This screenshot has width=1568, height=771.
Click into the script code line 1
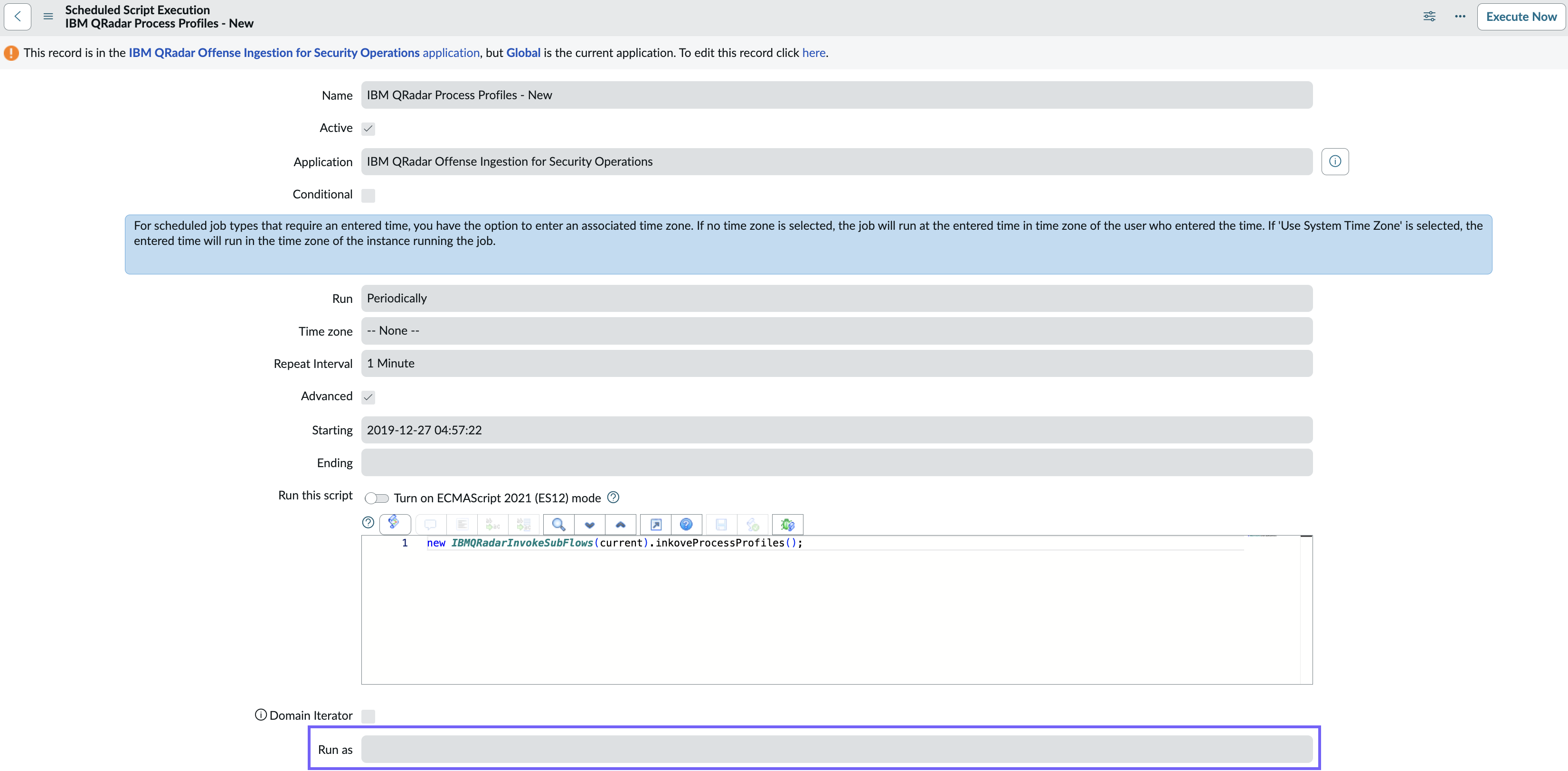tap(615, 543)
